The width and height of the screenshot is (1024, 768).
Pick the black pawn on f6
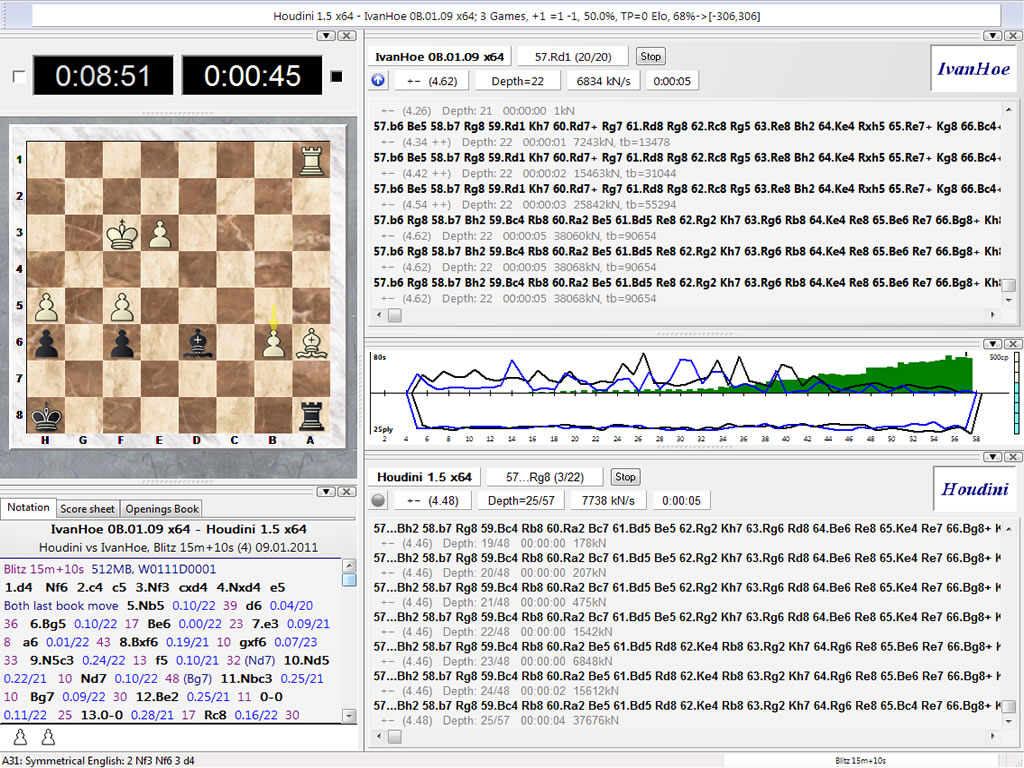click(122, 343)
